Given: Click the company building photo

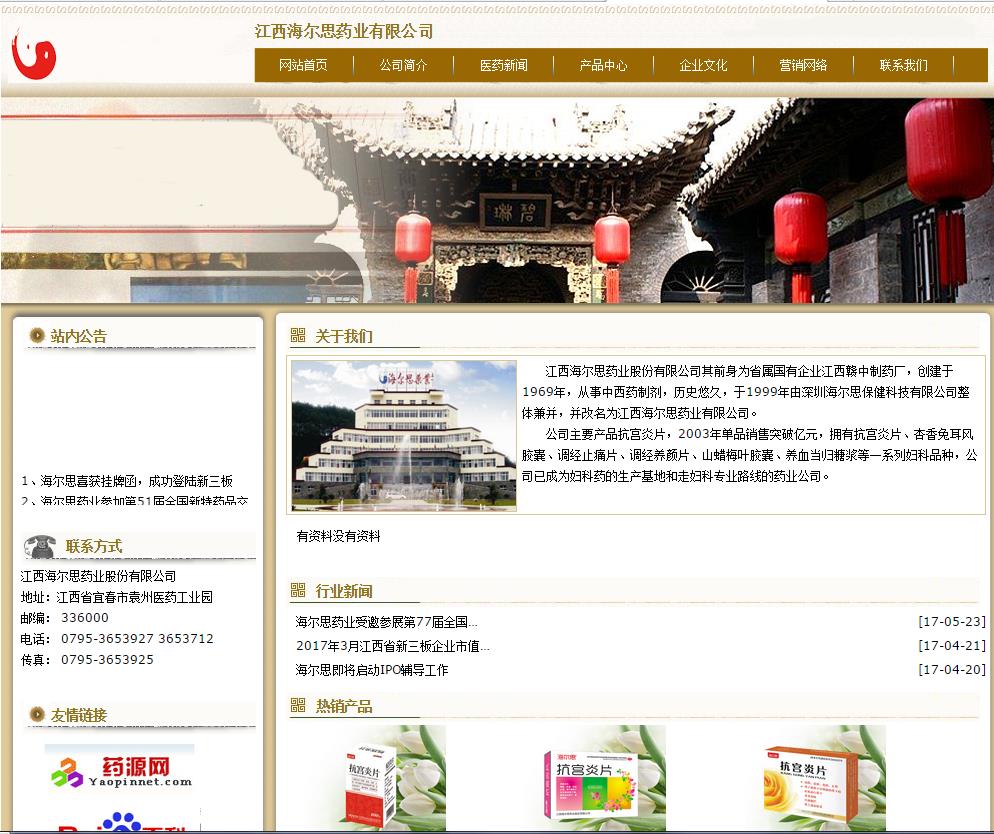Looking at the screenshot, I should pyautogui.click(x=404, y=436).
